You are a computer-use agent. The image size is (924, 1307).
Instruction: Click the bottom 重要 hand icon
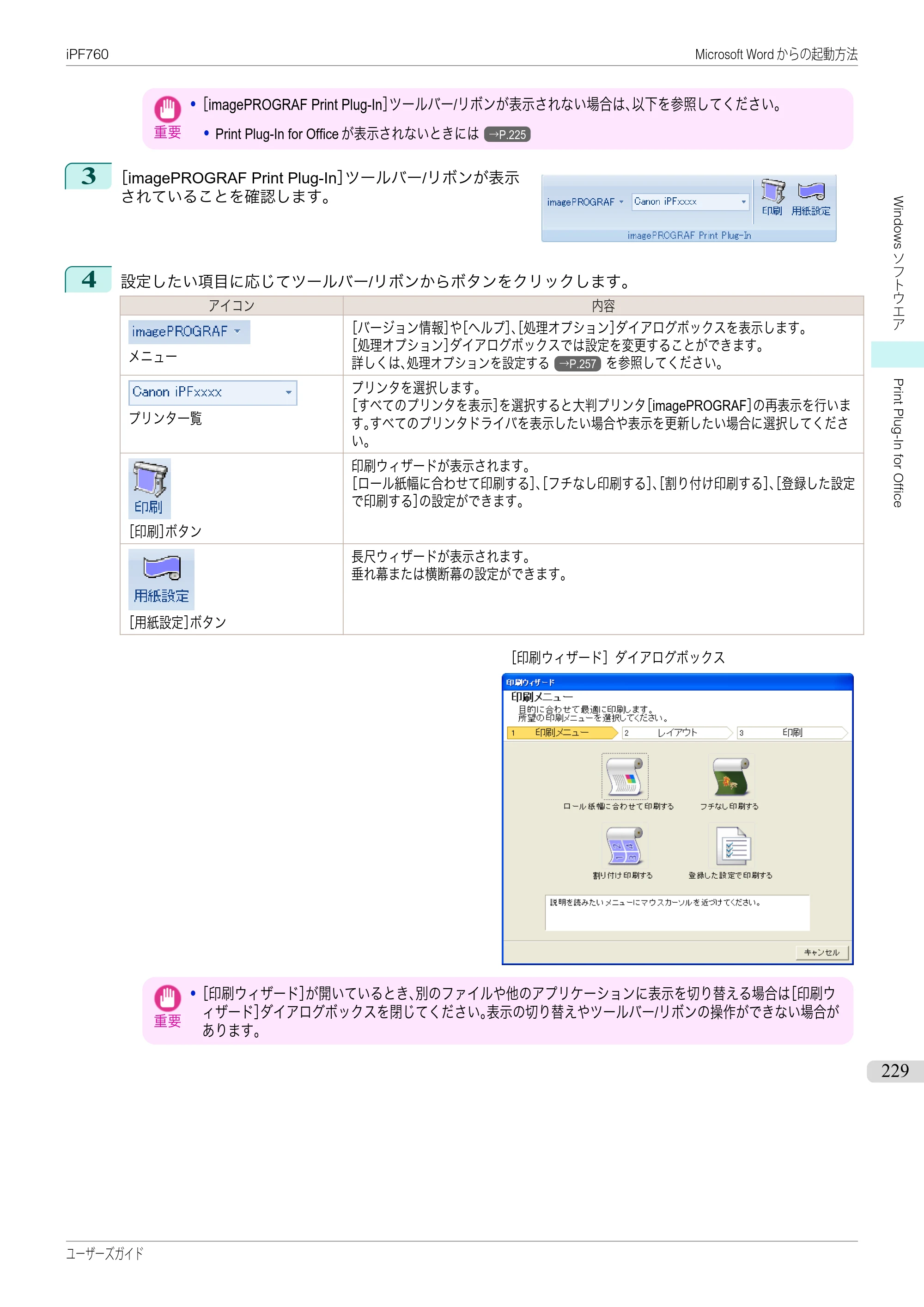pos(167,998)
